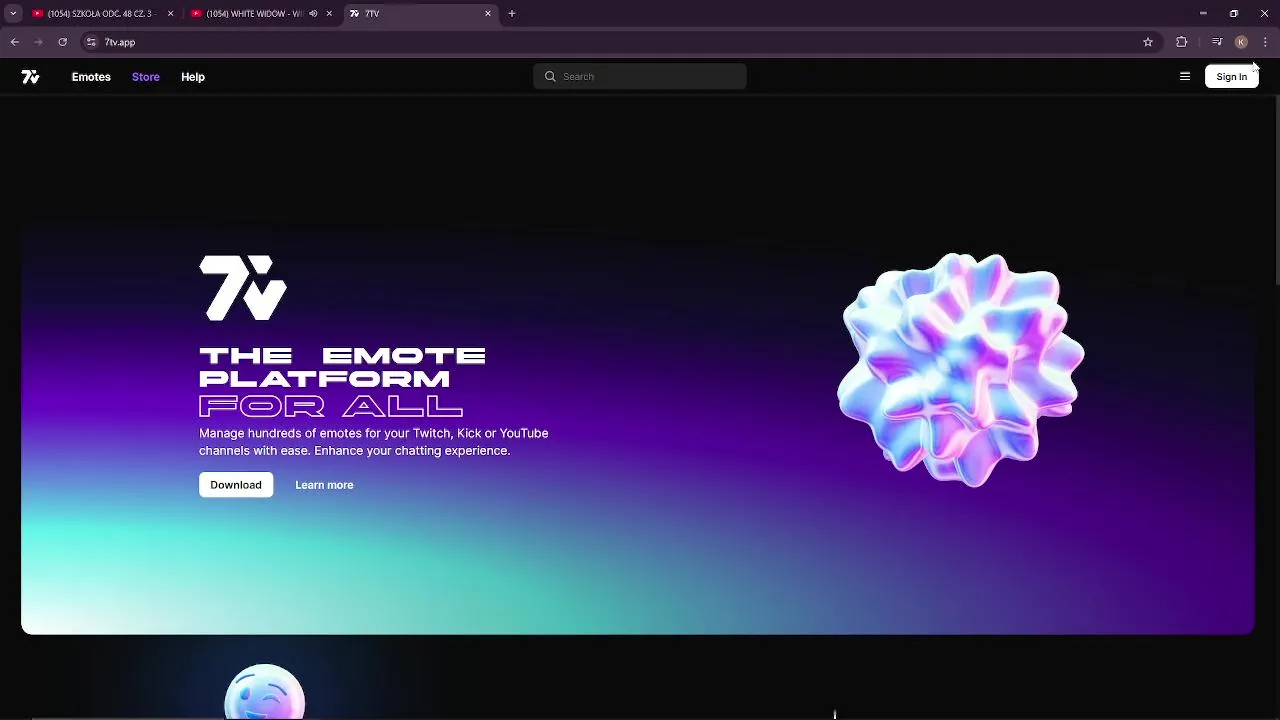Mute audio on WHITE WIDOW tab

click(313, 14)
